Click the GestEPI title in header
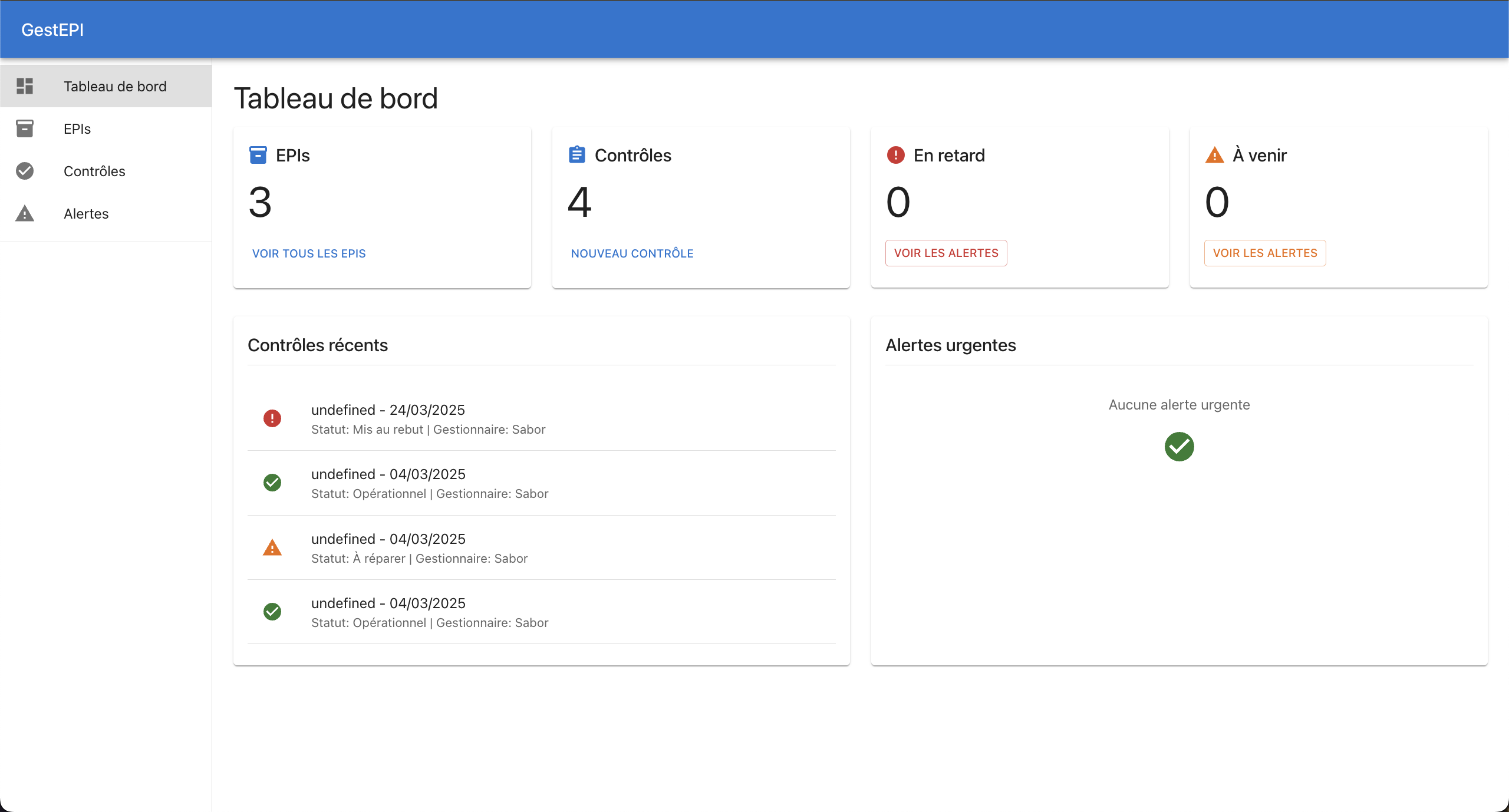The height and width of the screenshot is (812, 1509). (x=52, y=29)
